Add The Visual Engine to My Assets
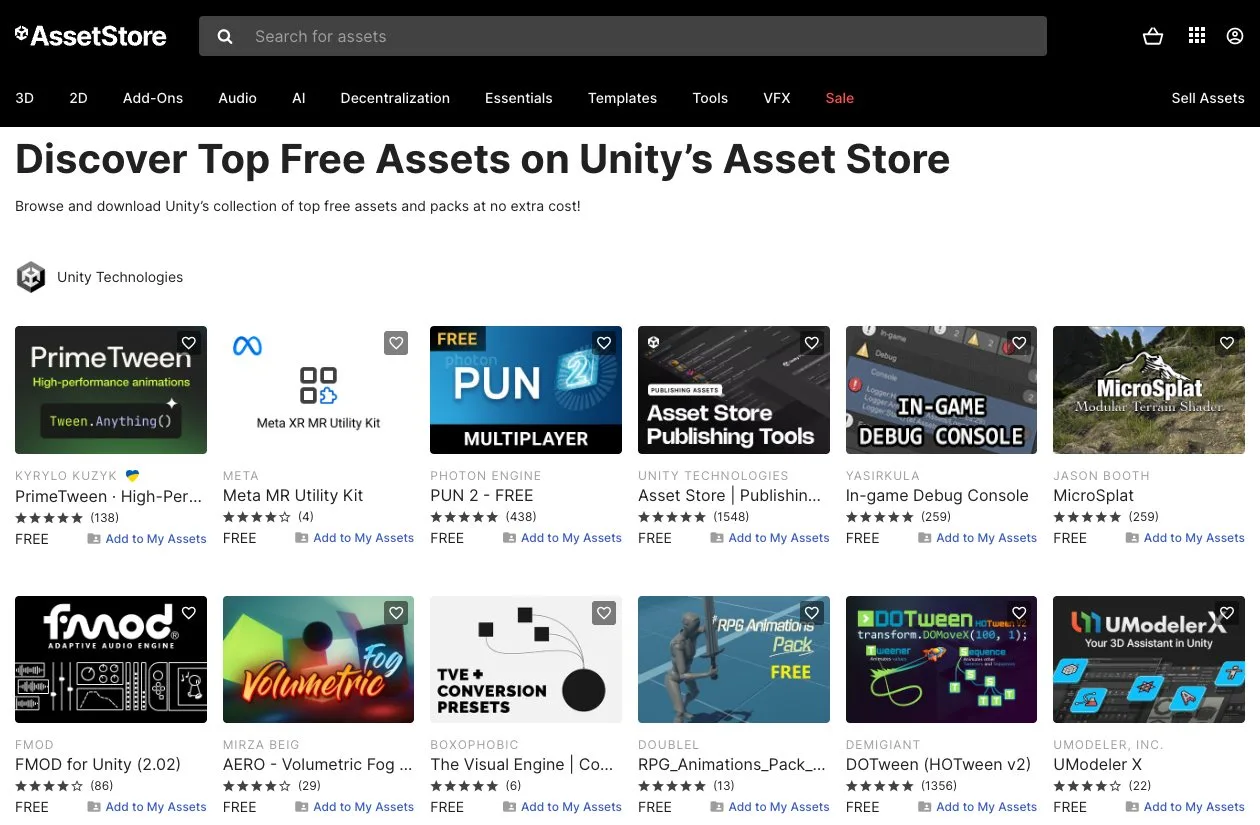The height and width of the screenshot is (825, 1260). click(x=562, y=807)
